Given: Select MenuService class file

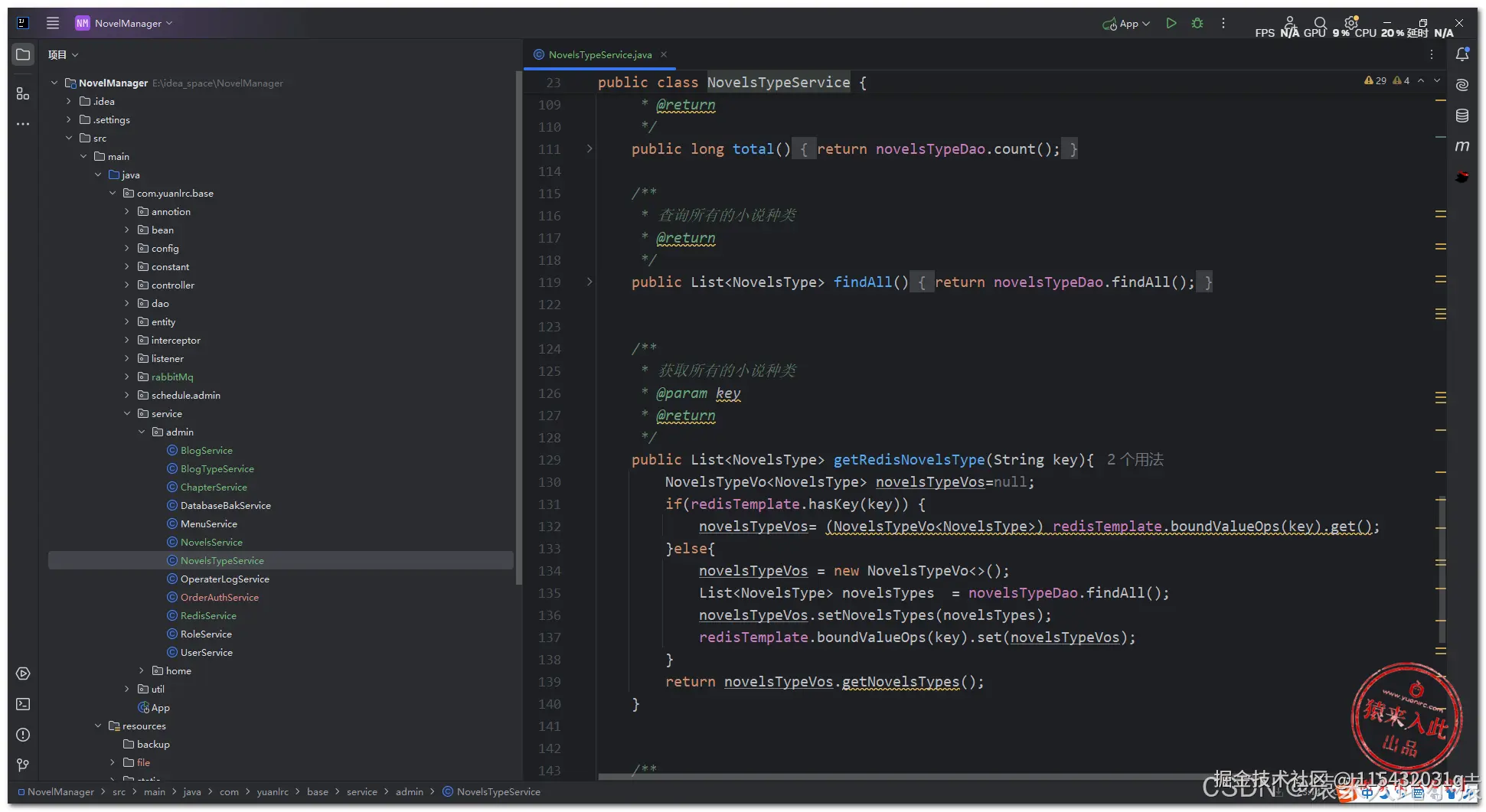Looking at the screenshot, I should pyautogui.click(x=208, y=523).
